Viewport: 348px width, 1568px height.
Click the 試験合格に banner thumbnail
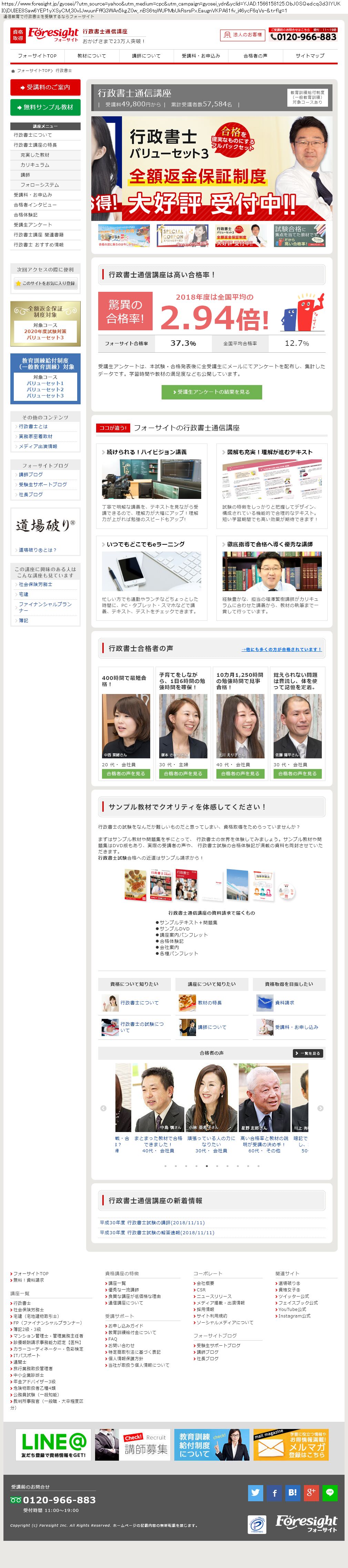299,236
